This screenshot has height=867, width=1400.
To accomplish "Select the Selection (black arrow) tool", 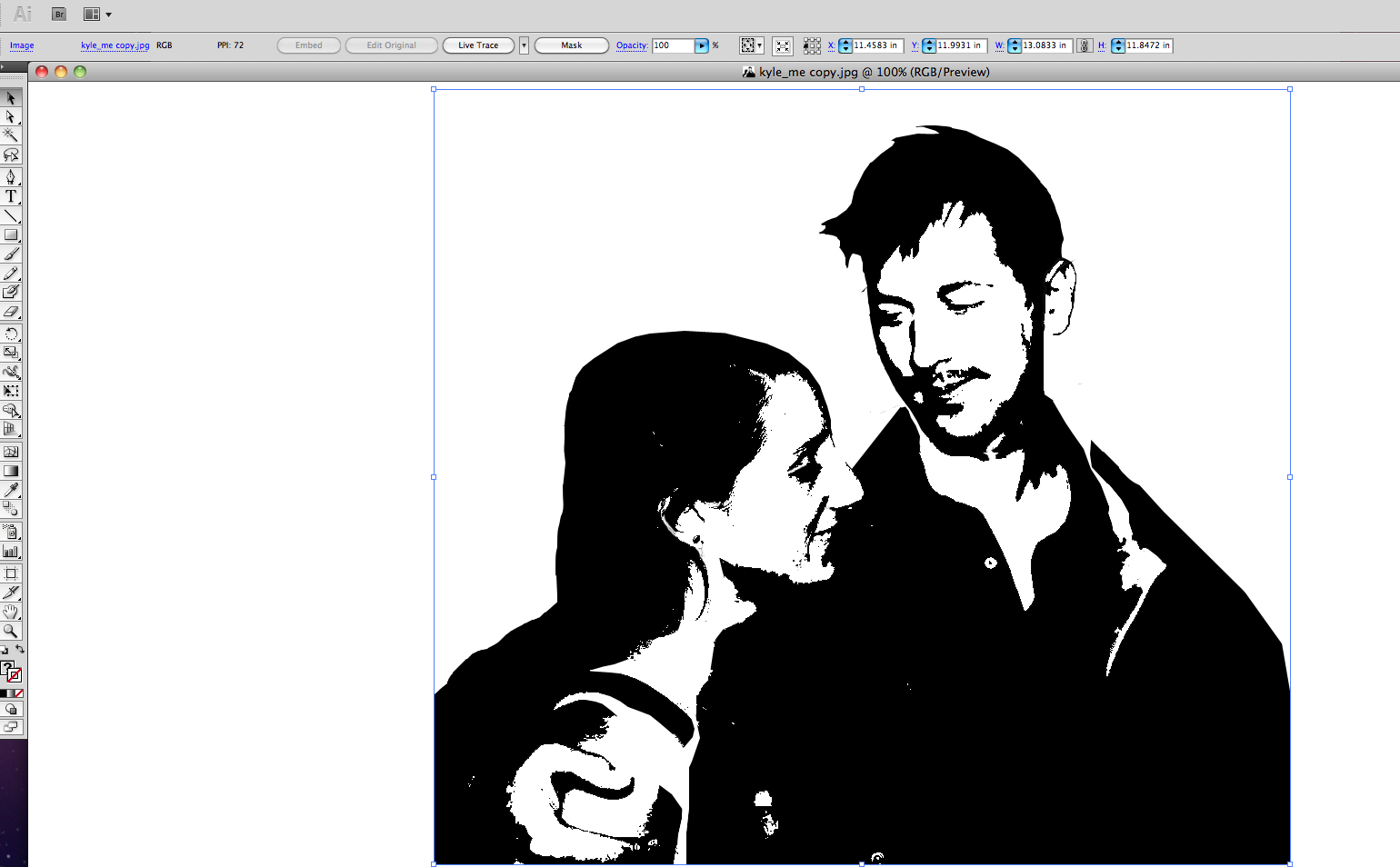I will tap(11, 98).
